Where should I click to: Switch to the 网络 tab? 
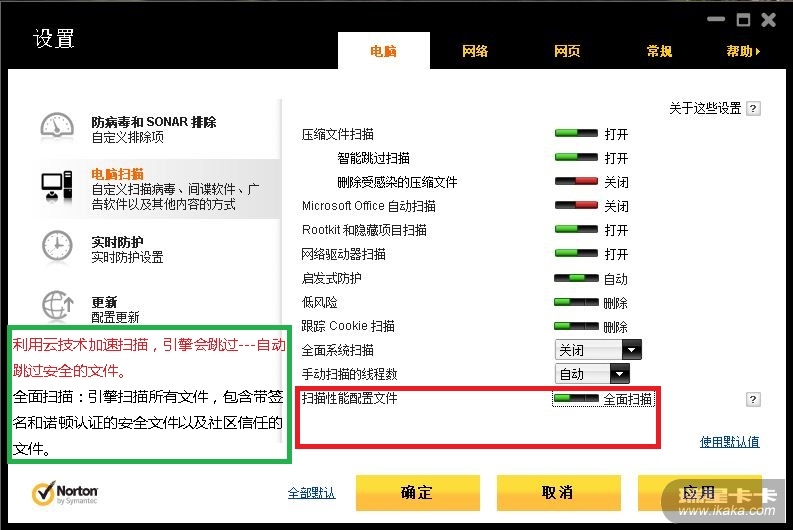pyautogui.click(x=475, y=51)
